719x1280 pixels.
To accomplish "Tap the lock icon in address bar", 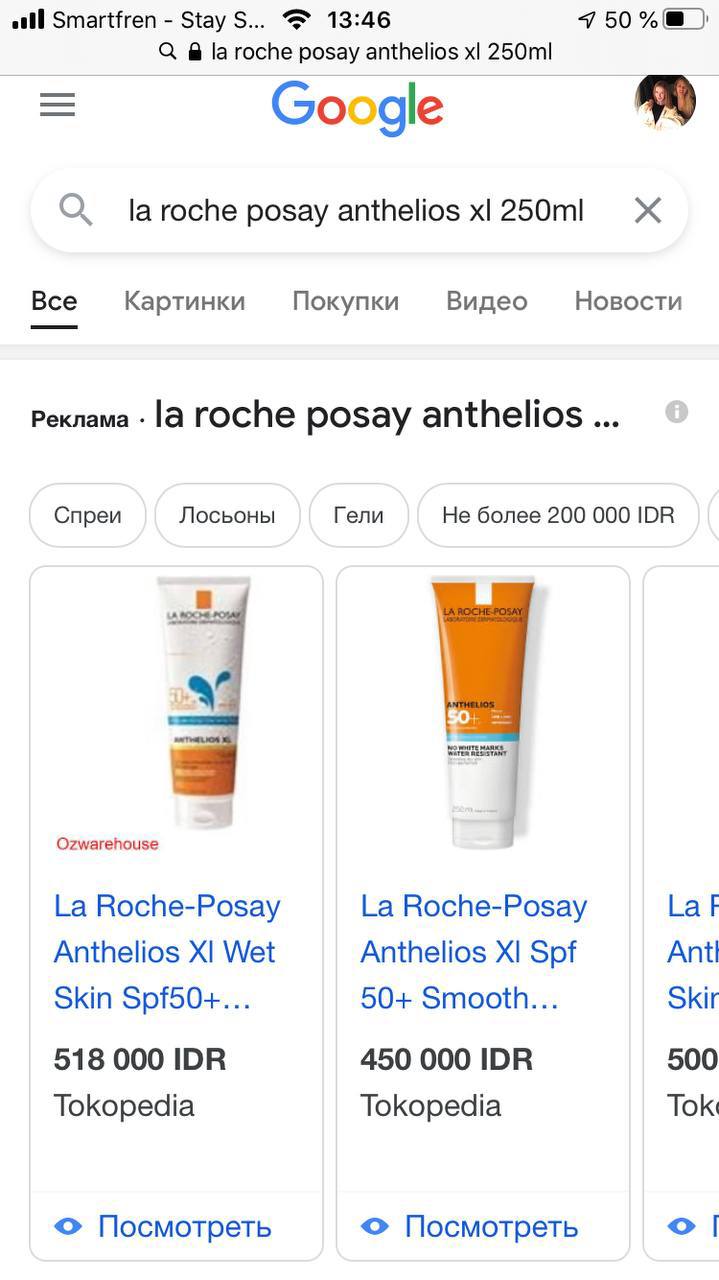I will (195, 52).
